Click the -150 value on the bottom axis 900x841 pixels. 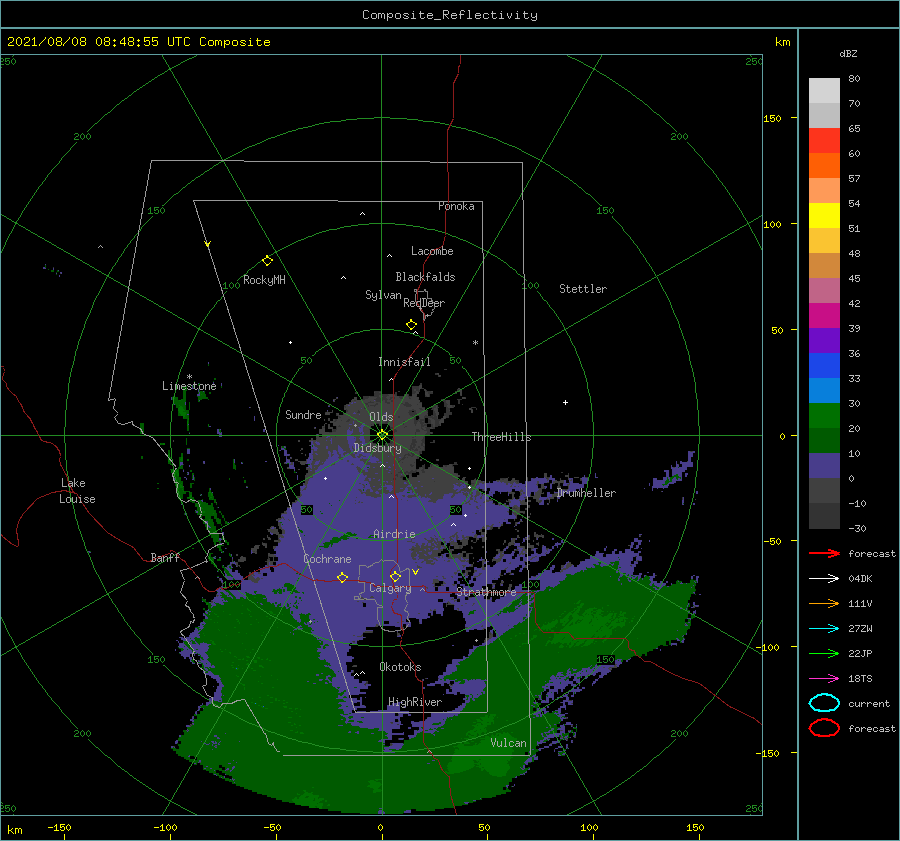59,827
